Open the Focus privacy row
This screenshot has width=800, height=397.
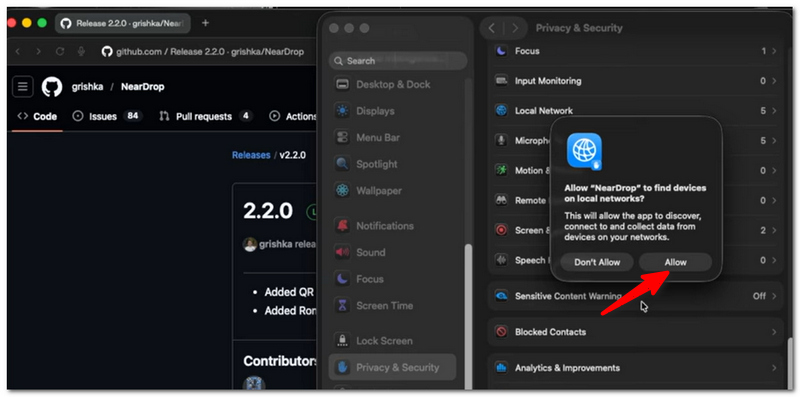click(x=635, y=51)
